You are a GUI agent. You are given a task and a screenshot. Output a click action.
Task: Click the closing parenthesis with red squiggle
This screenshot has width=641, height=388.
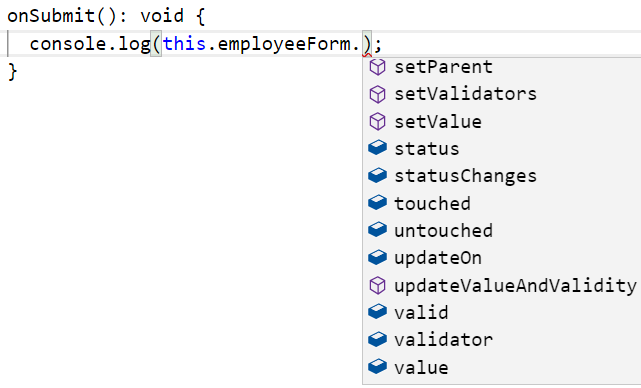pos(367,44)
